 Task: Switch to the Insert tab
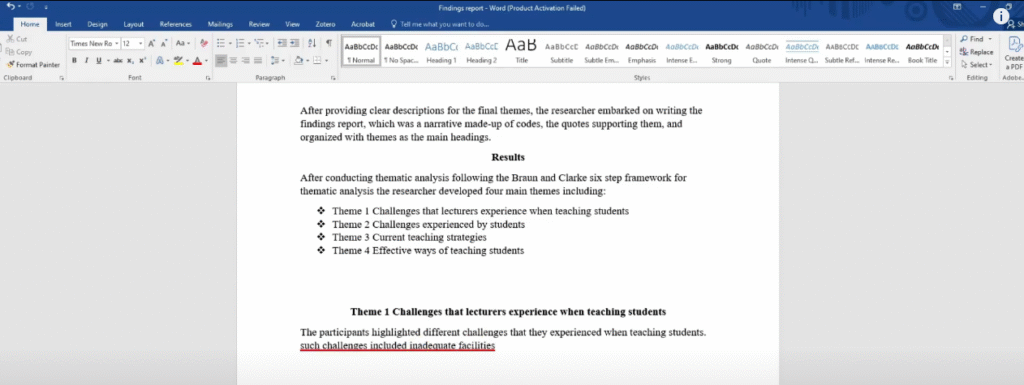click(63, 24)
